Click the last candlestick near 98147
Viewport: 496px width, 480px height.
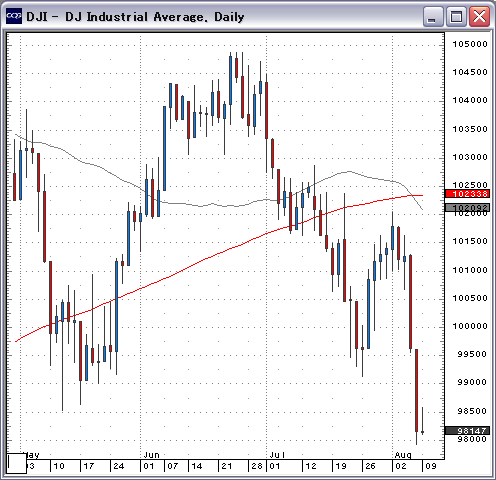(x=423, y=421)
